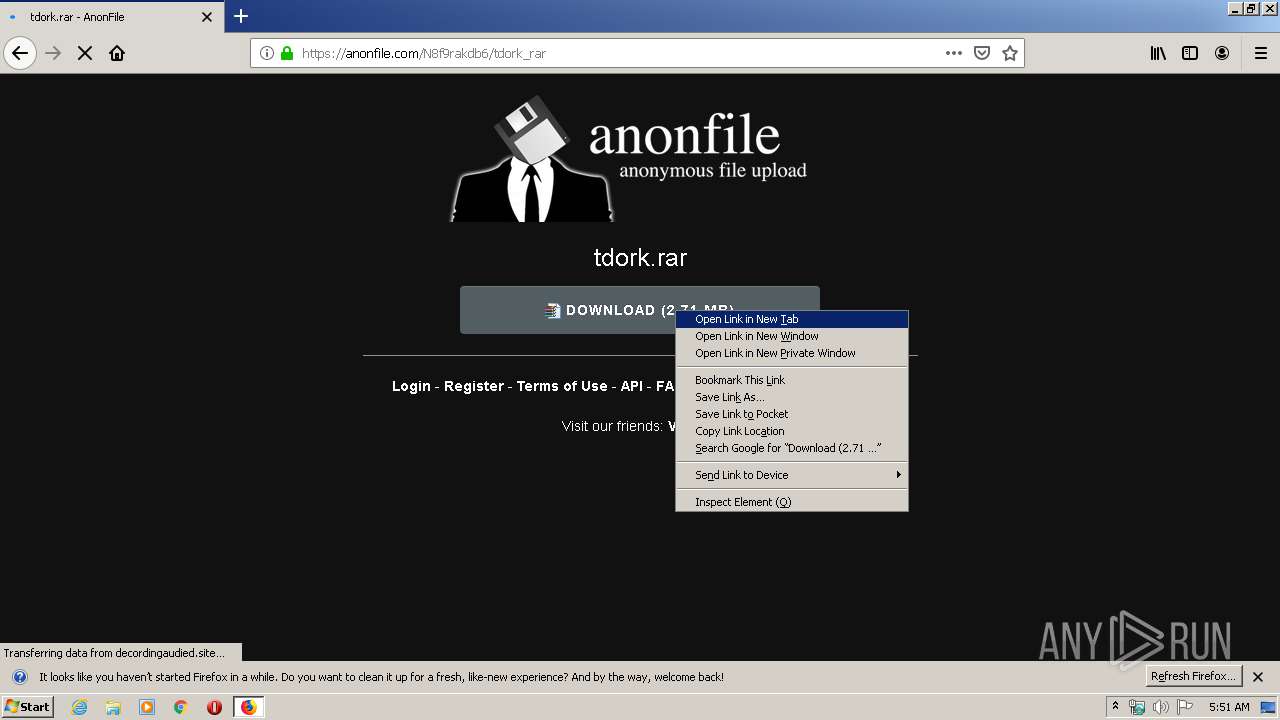
Task: Open the network tray icon
Action: point(1137,707)
